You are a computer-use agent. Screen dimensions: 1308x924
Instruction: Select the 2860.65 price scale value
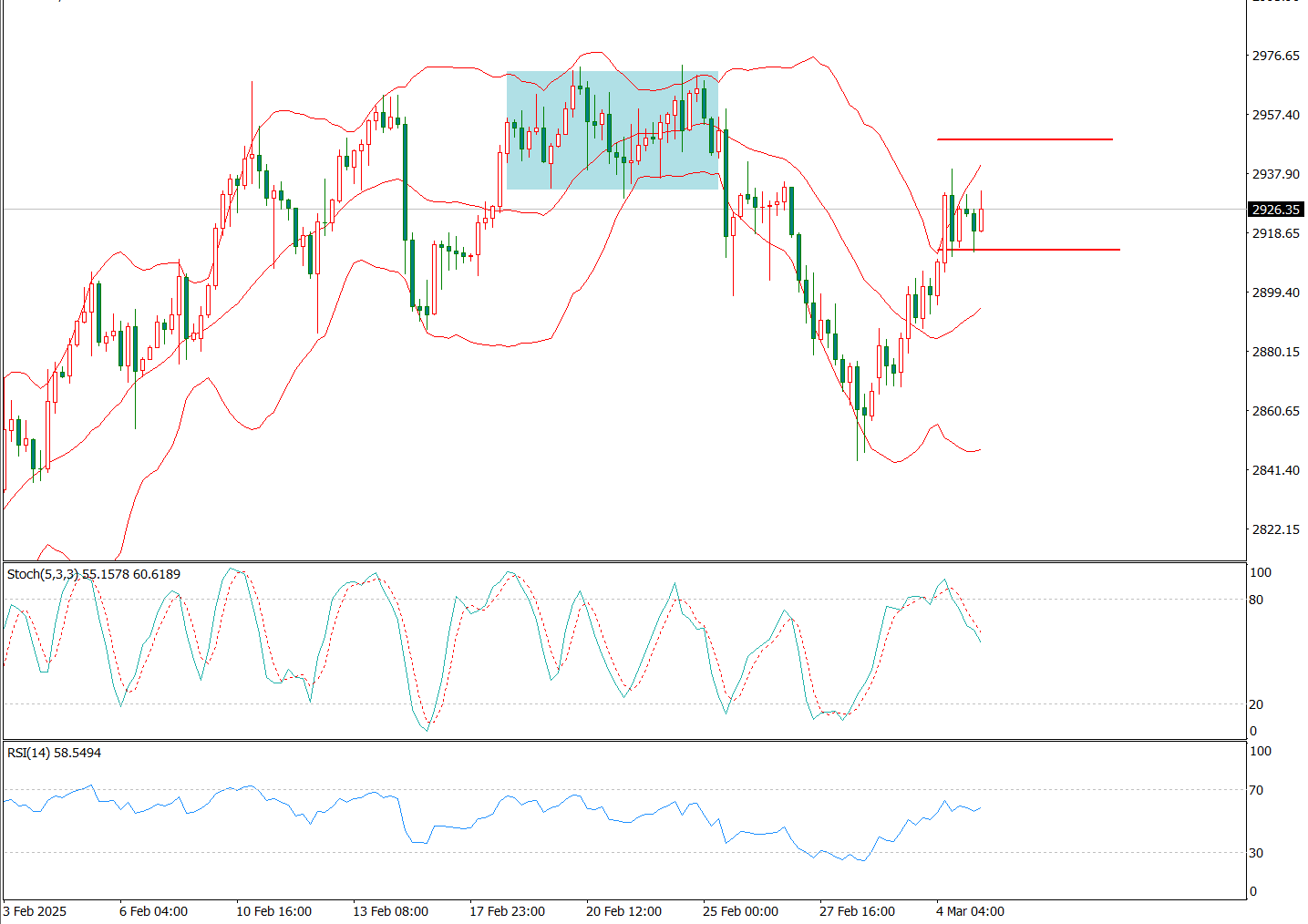[1276, 411]
